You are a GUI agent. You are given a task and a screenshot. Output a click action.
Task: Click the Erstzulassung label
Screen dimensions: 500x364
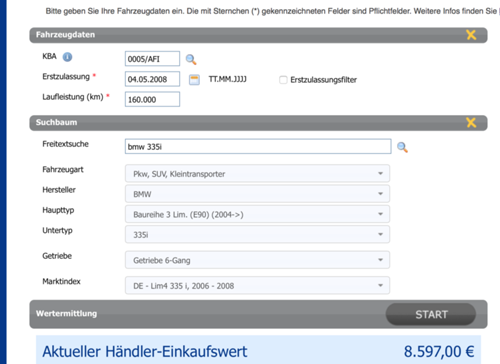coord(66,77)
